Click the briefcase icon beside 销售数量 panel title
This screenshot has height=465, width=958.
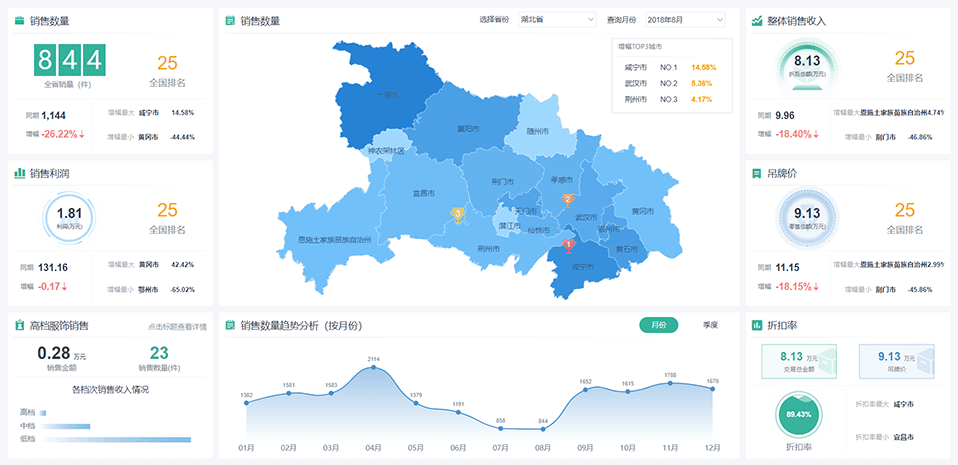point(20,20)
